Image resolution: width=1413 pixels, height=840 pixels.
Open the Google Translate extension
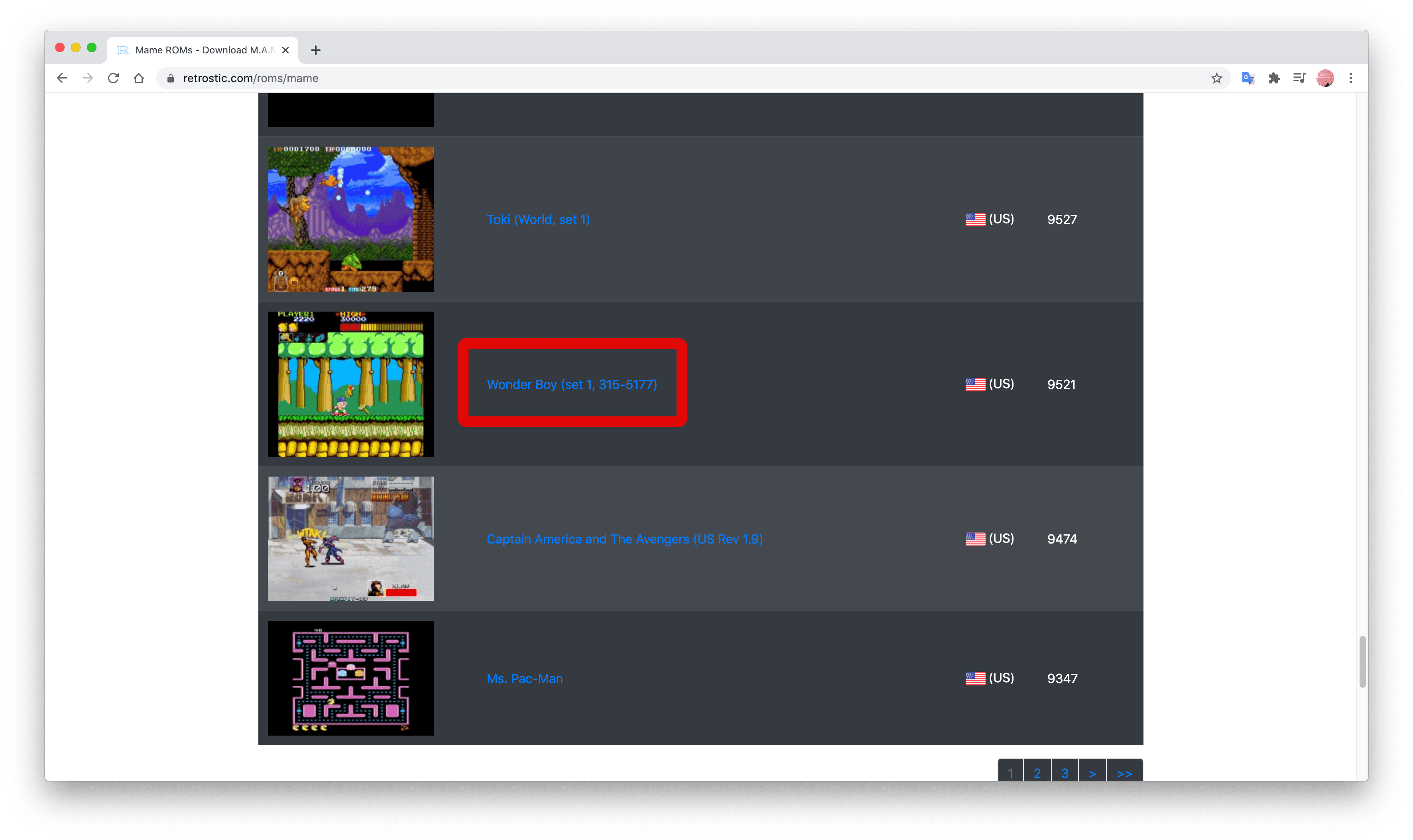[x=1248, y=78]
